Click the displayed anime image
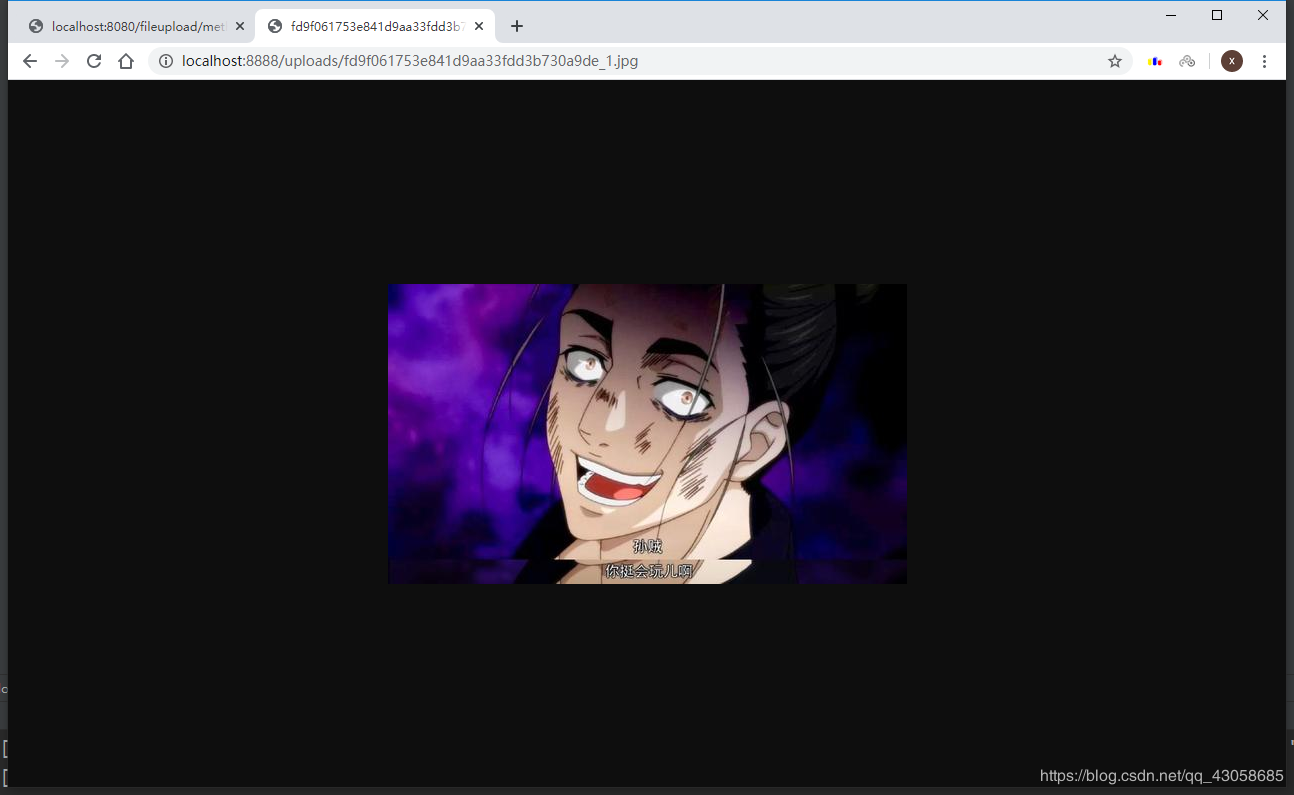Viewport: 1294px width, 795px height. point(647,434)
